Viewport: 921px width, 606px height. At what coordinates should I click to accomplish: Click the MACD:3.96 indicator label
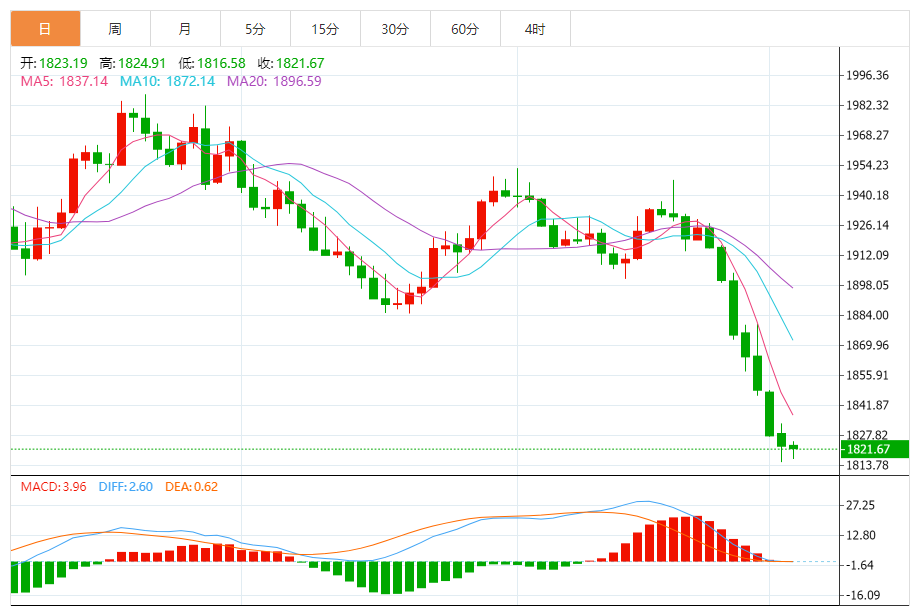53,487
